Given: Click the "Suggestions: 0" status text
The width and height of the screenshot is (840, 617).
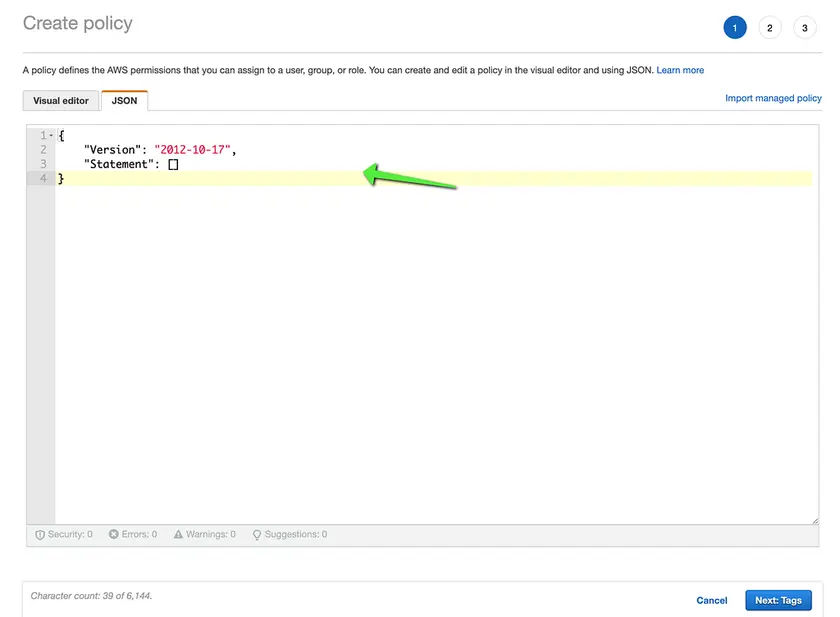Looking at the screenshot, I should pyautogui.click(x=296, y=534).
